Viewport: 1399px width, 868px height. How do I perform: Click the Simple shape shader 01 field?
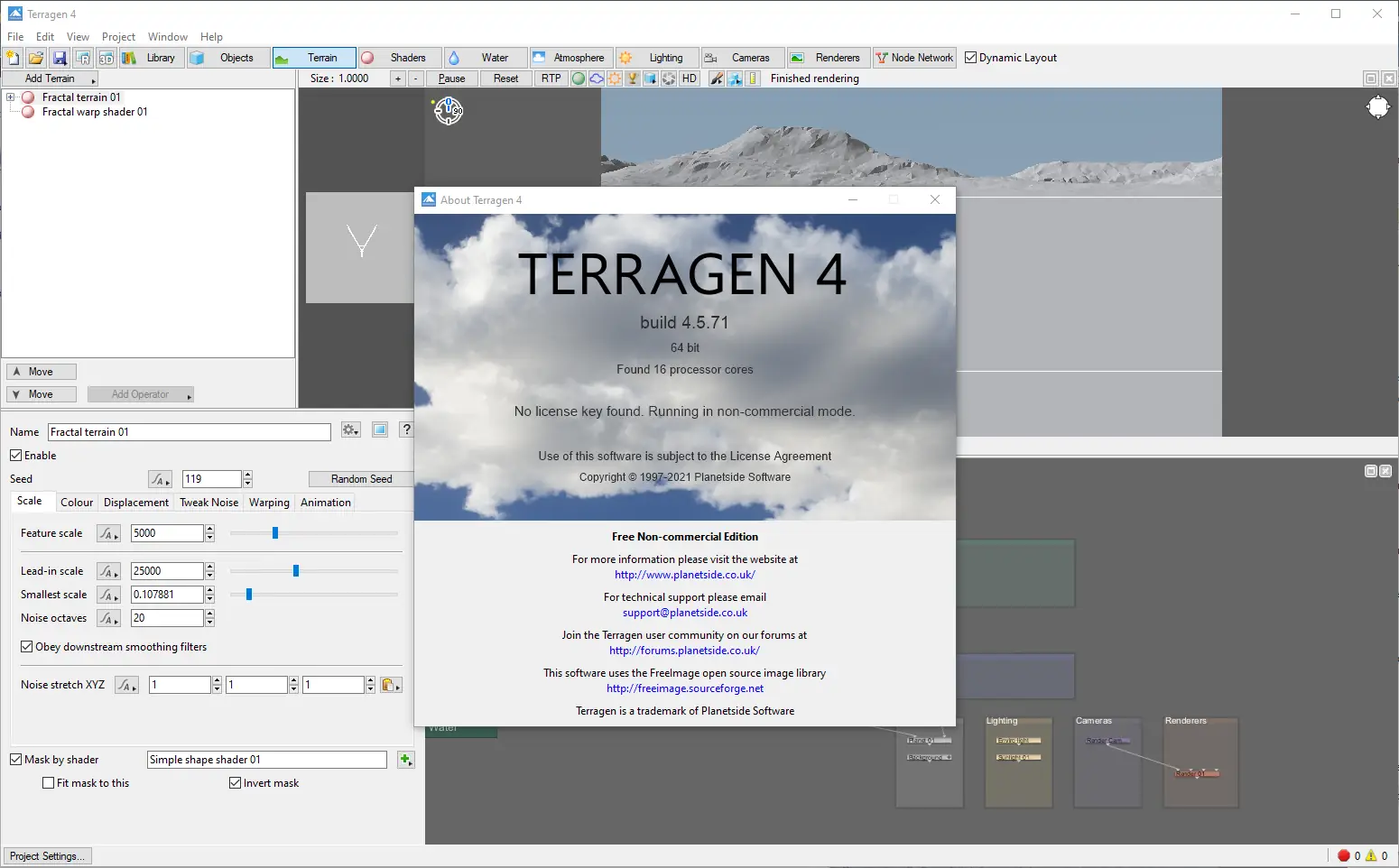(266, 760)
